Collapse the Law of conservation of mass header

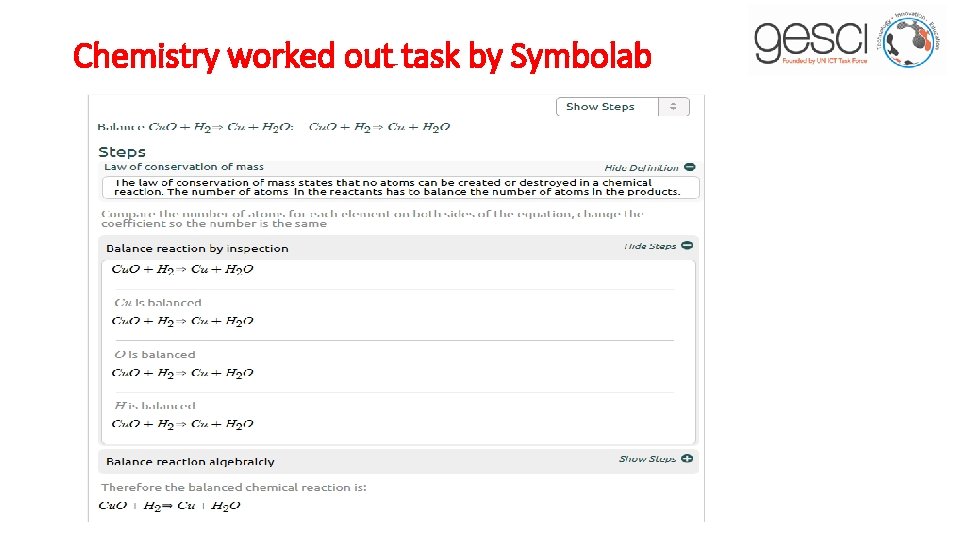(x=184, y=167)
